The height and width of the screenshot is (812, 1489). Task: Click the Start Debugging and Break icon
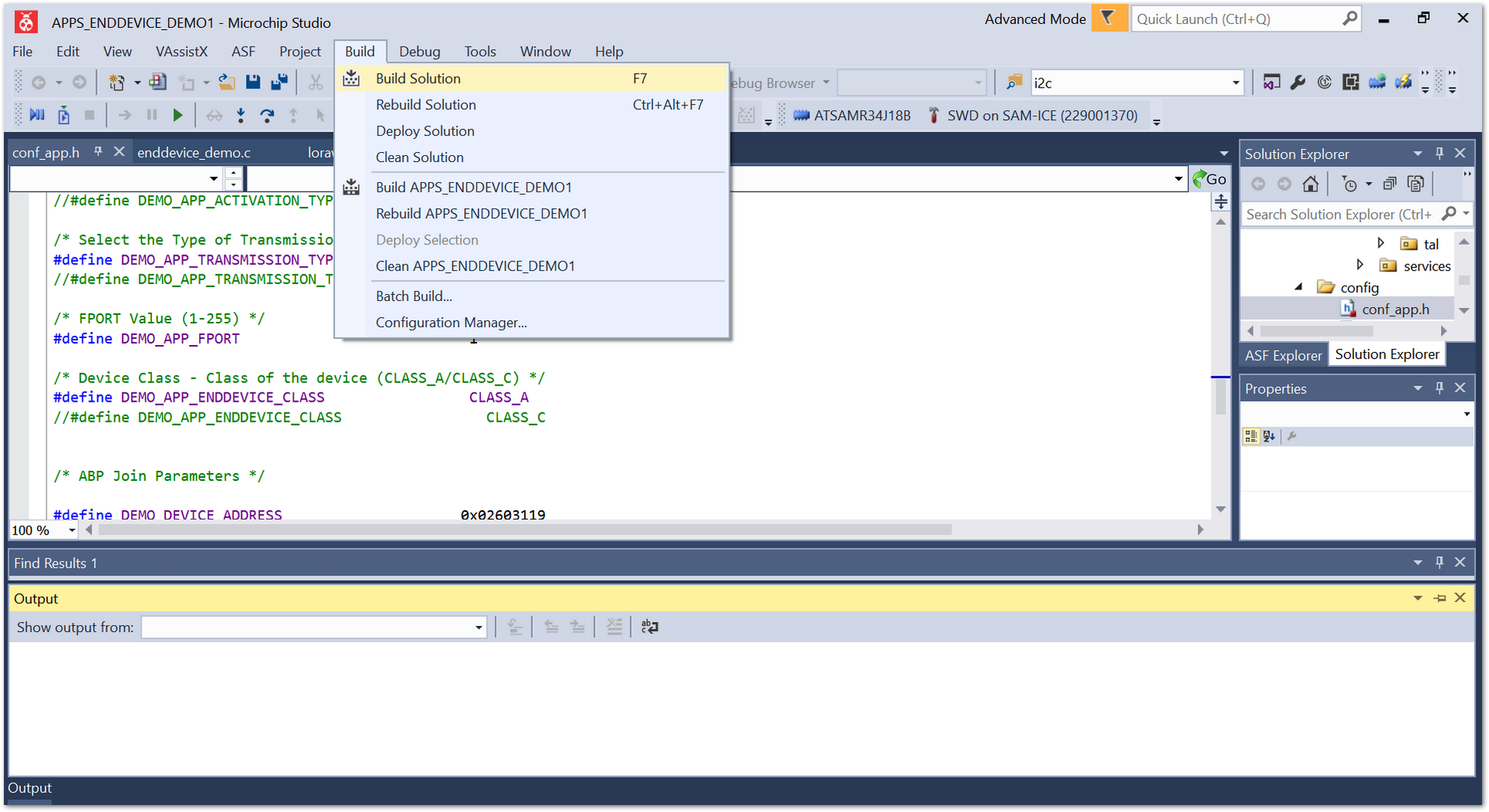coord(36,116)
